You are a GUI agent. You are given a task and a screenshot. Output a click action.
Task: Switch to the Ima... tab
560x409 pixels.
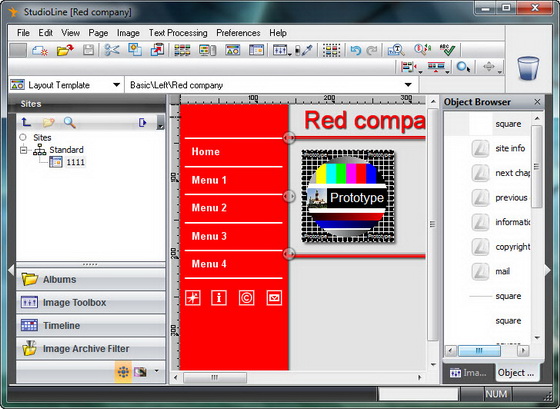pyautogui.click(x=469, y=373)
